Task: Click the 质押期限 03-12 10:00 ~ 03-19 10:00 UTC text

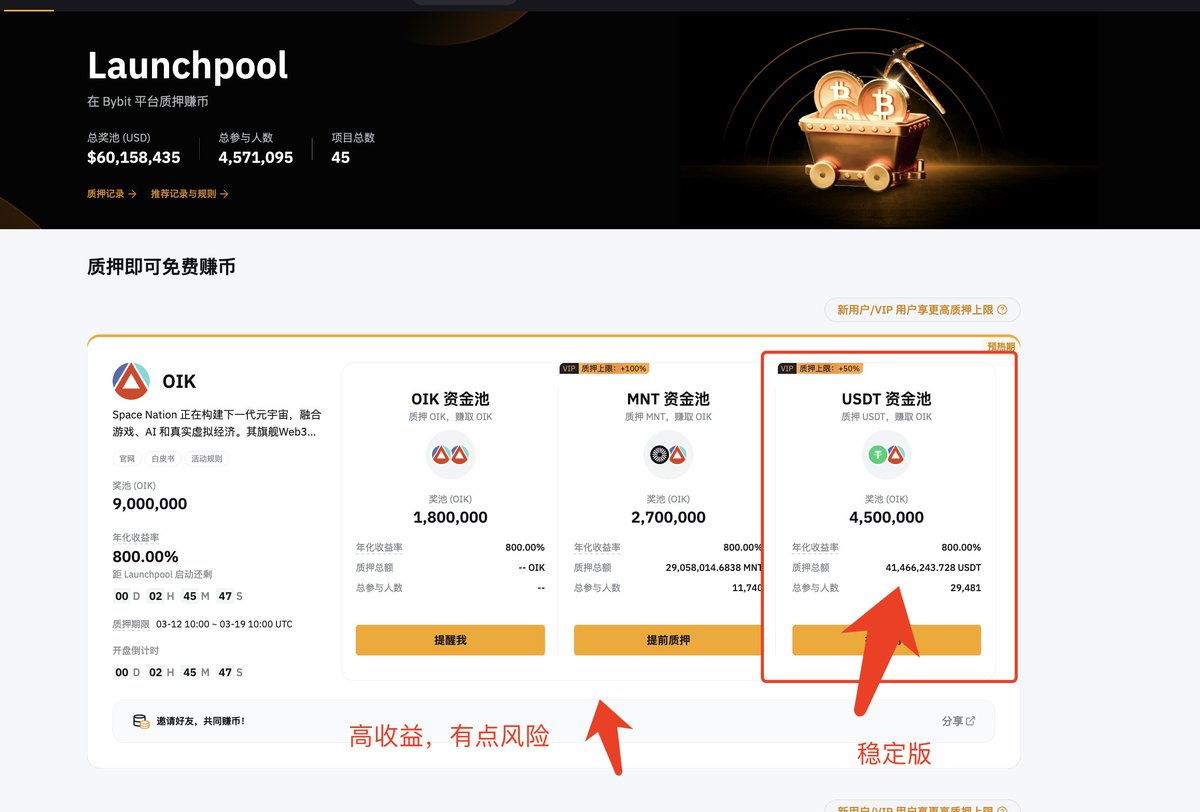Action: pyautogui.click(x=202, y=624)
